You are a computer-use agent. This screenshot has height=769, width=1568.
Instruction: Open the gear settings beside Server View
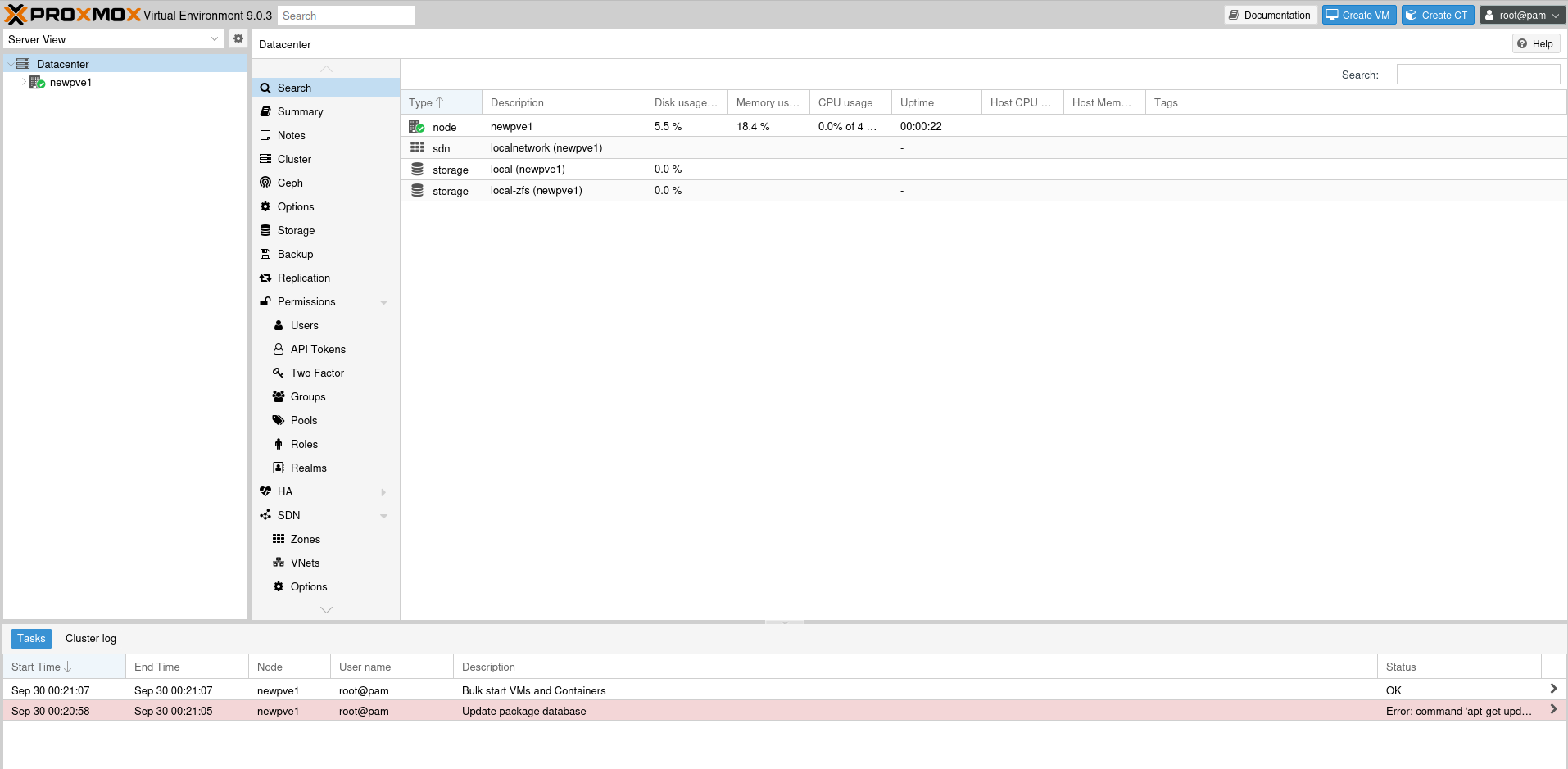point(238,39)
